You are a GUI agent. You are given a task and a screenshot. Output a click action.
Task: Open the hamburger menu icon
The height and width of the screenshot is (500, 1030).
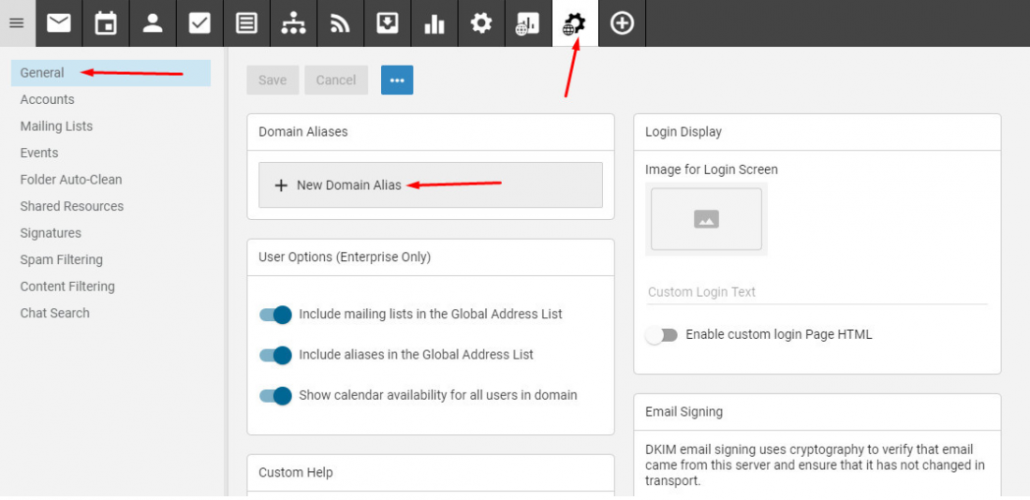[x=17, y=23]
